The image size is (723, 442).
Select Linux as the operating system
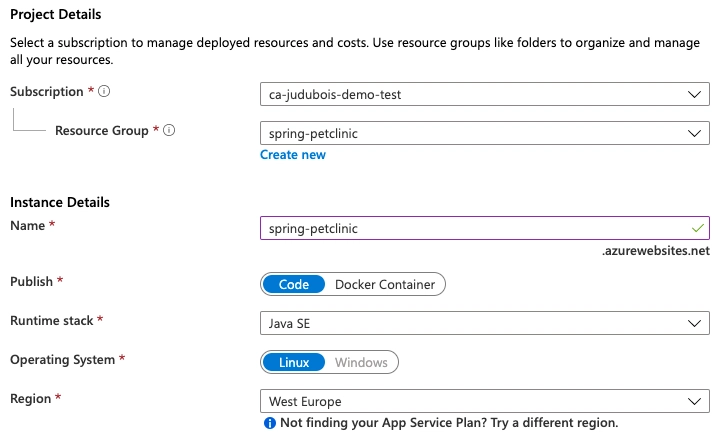coord(294,362)
